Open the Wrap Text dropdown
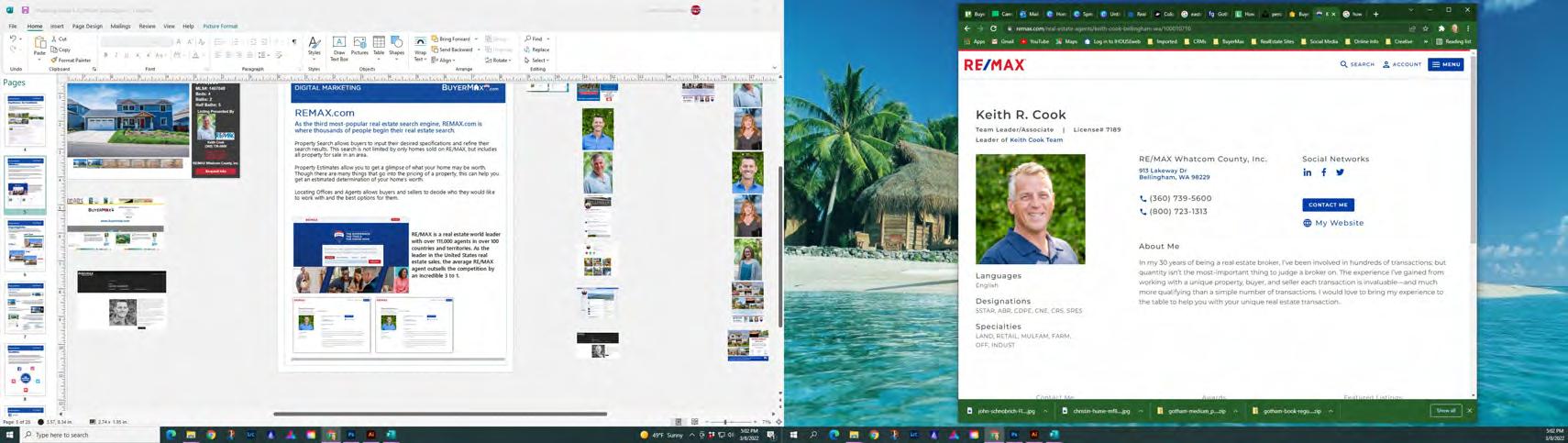Viewport: 1568px width, 443px height. pyautogui.click(x=420, y=49)
